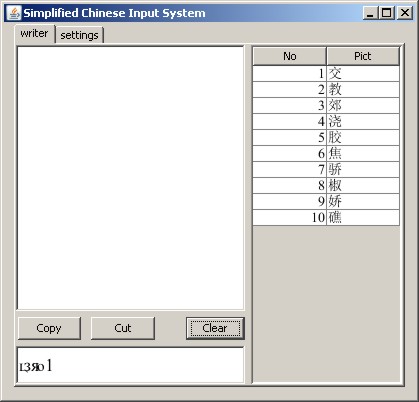The height and width of the screenshot is (402, 419).
Task: Focus the large writer text area
Action: (x=130, y=178)
